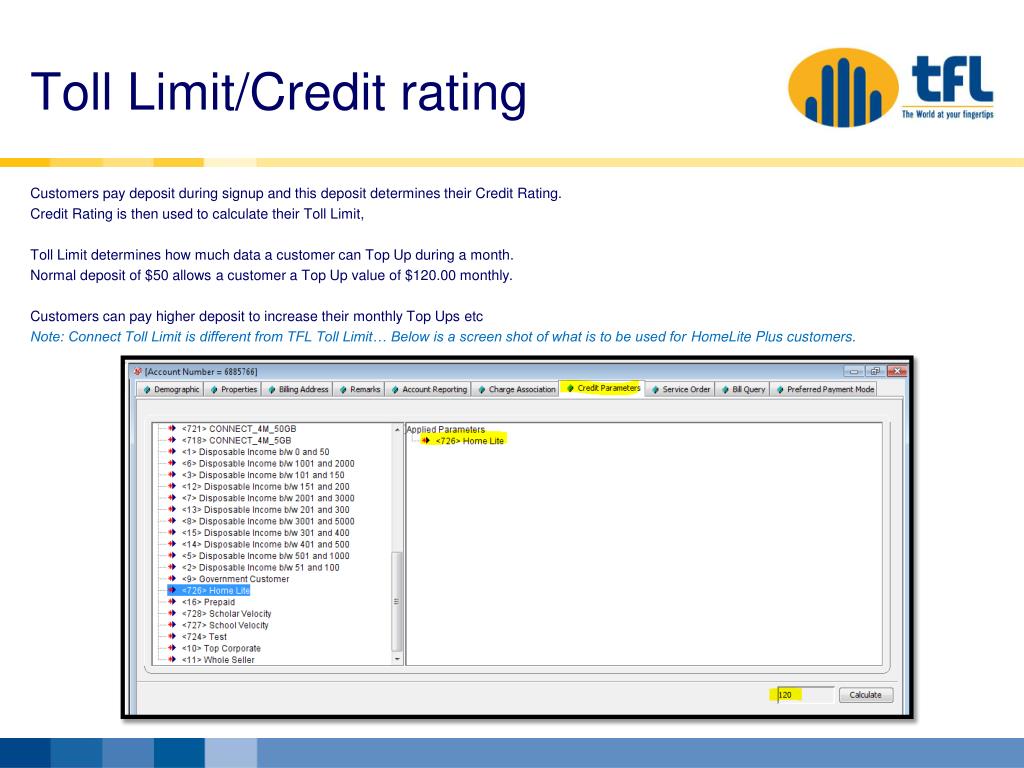The height and width of the screenshot is (768, 1024).
Task: Click the Calculate button
Action: click(x=865, y=695)
